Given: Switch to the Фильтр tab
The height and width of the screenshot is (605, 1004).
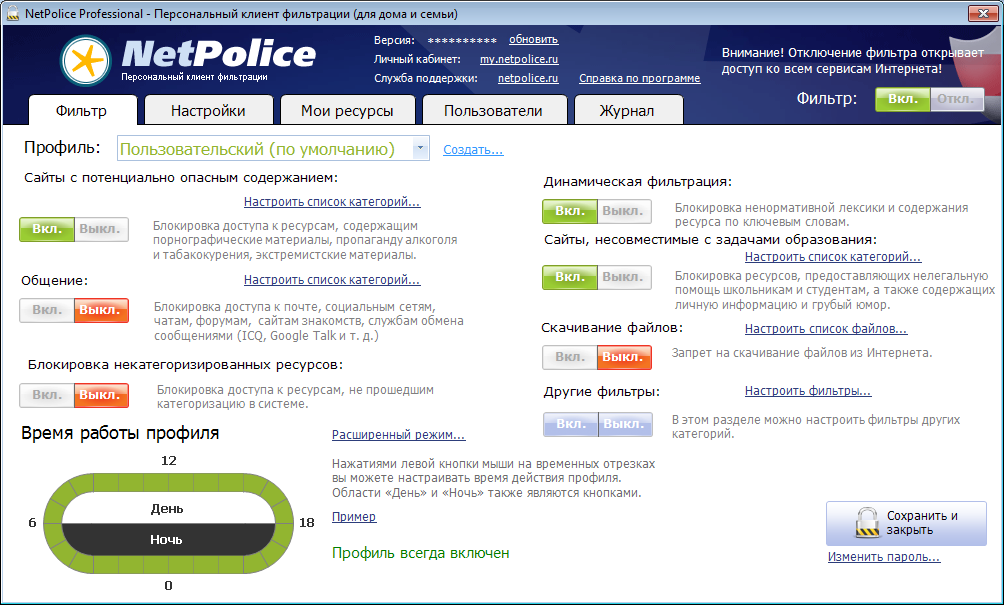Looking at the screenshot, I should pos(82,110).
